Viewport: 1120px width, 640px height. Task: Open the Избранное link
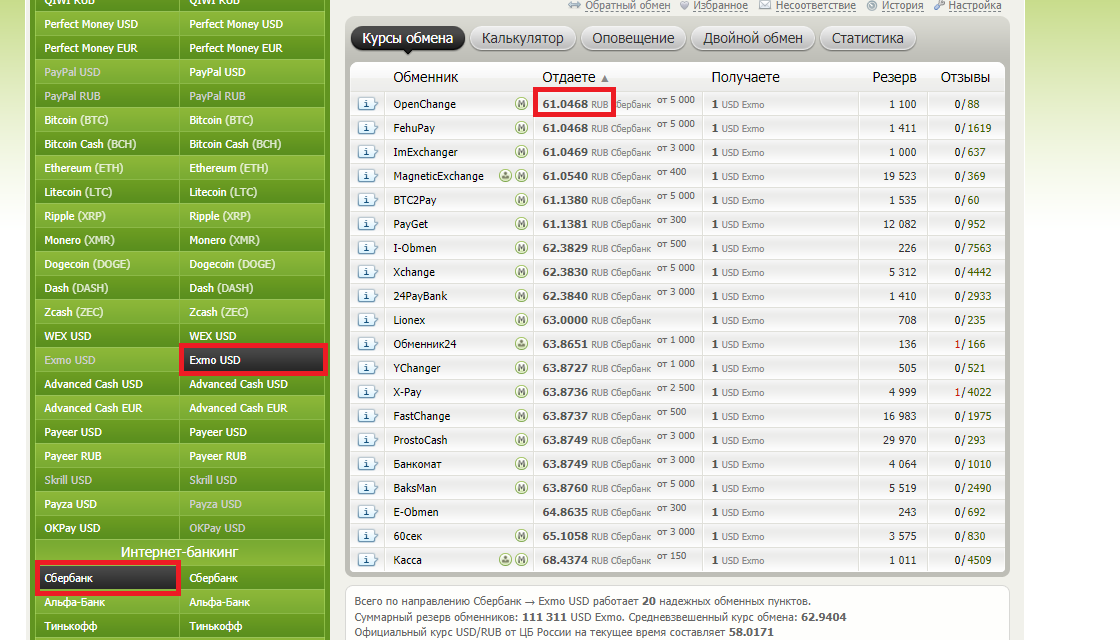tap(720, 6)
